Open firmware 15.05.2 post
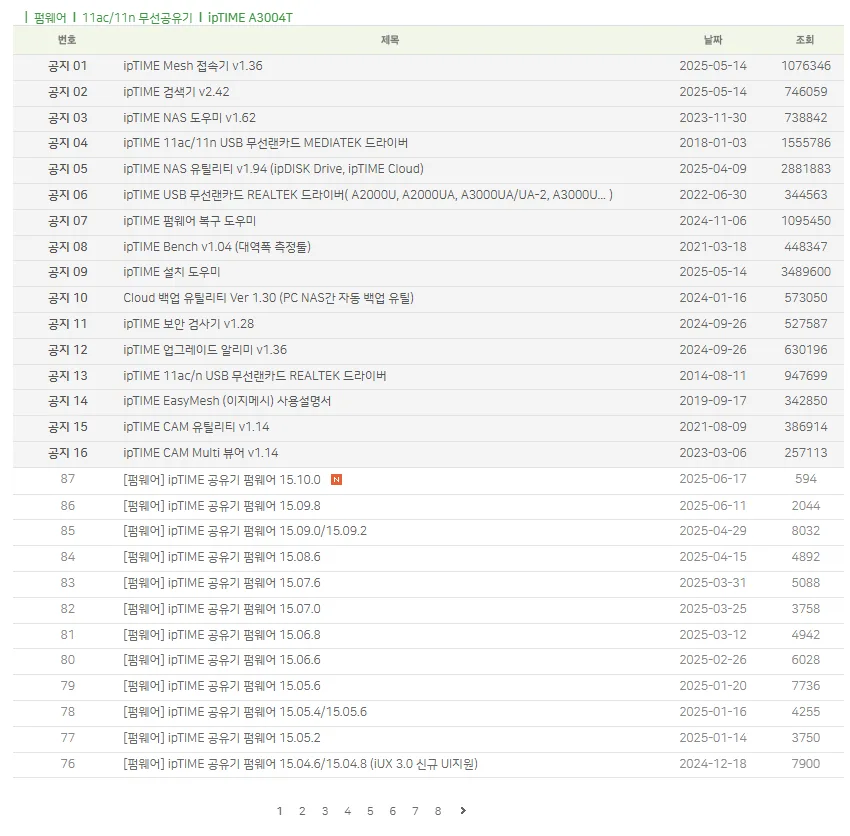The image size is (850, 836). 222,738
